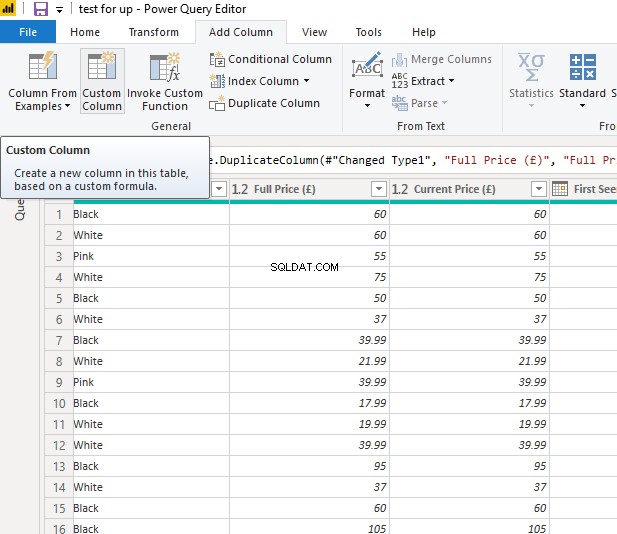Click the Power BI logo icon
This screenshot has width=617, height=534.
(x=8, y=8)
